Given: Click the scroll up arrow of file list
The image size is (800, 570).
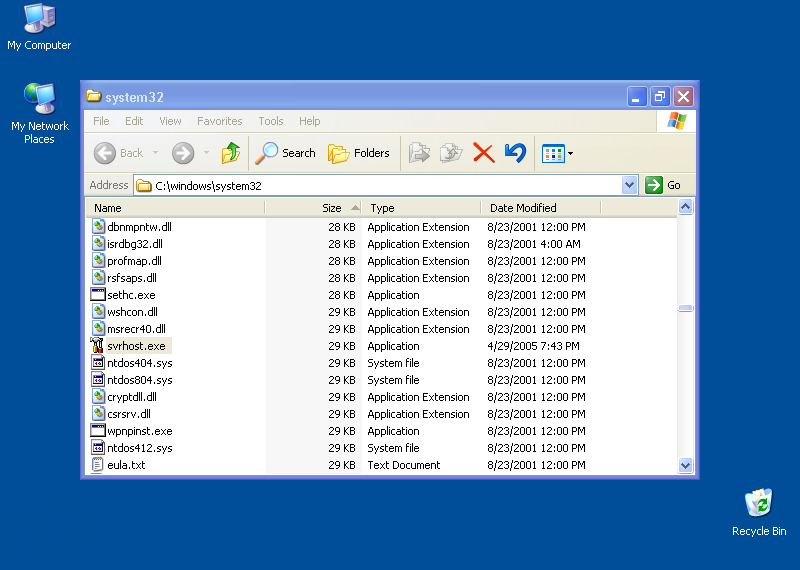Looking at the screenshot, I should pos(685,207).
